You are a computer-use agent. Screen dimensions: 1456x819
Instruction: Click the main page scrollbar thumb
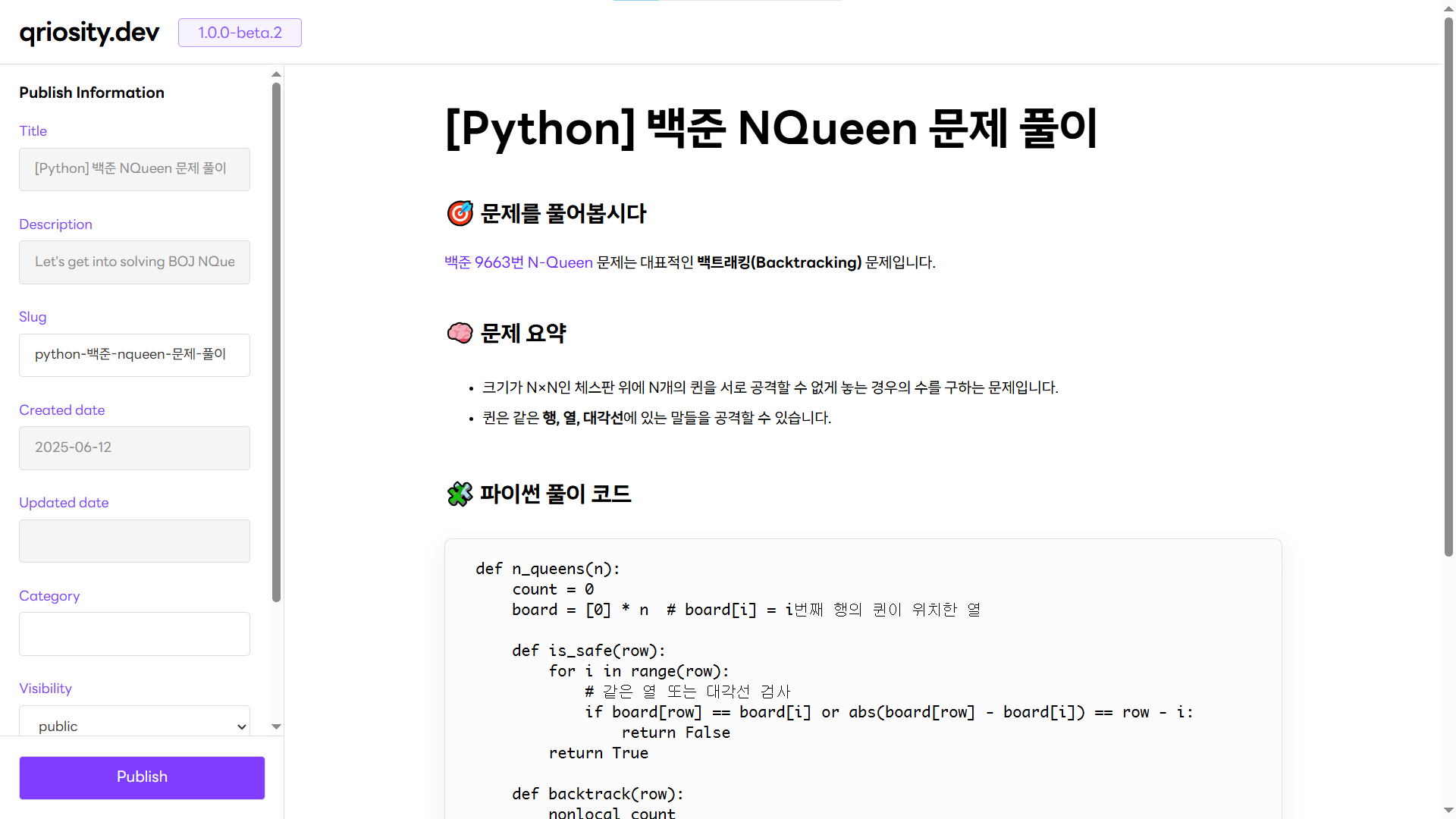[1448, 287]
